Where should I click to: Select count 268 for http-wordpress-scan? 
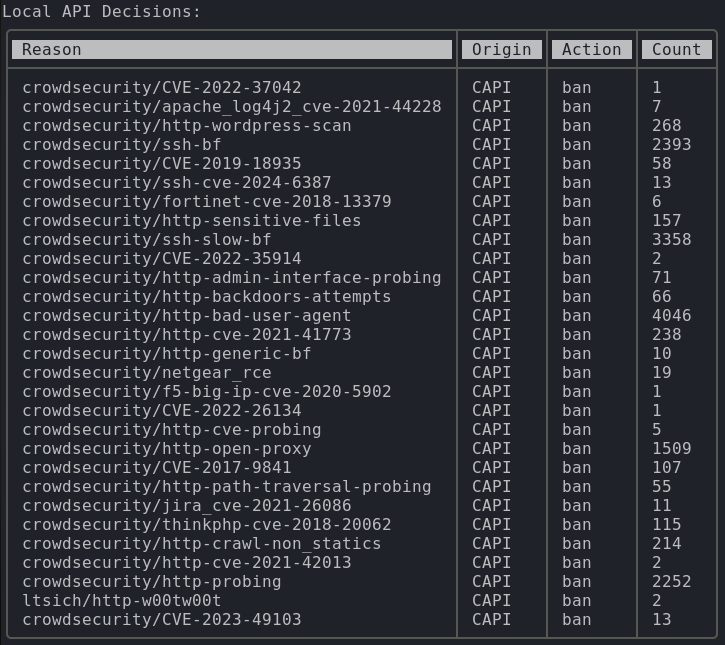(x=667, y=126)
